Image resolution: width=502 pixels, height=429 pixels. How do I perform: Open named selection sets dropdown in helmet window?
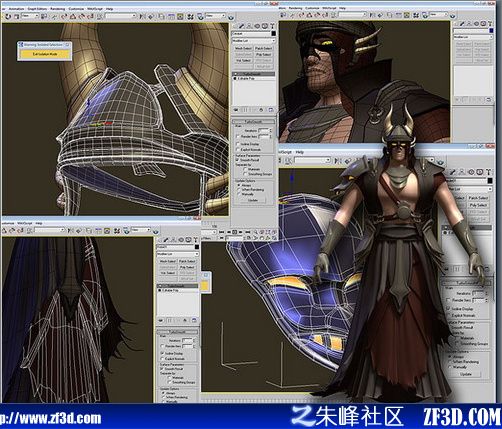pyautogui.click(x=121, y=16)
